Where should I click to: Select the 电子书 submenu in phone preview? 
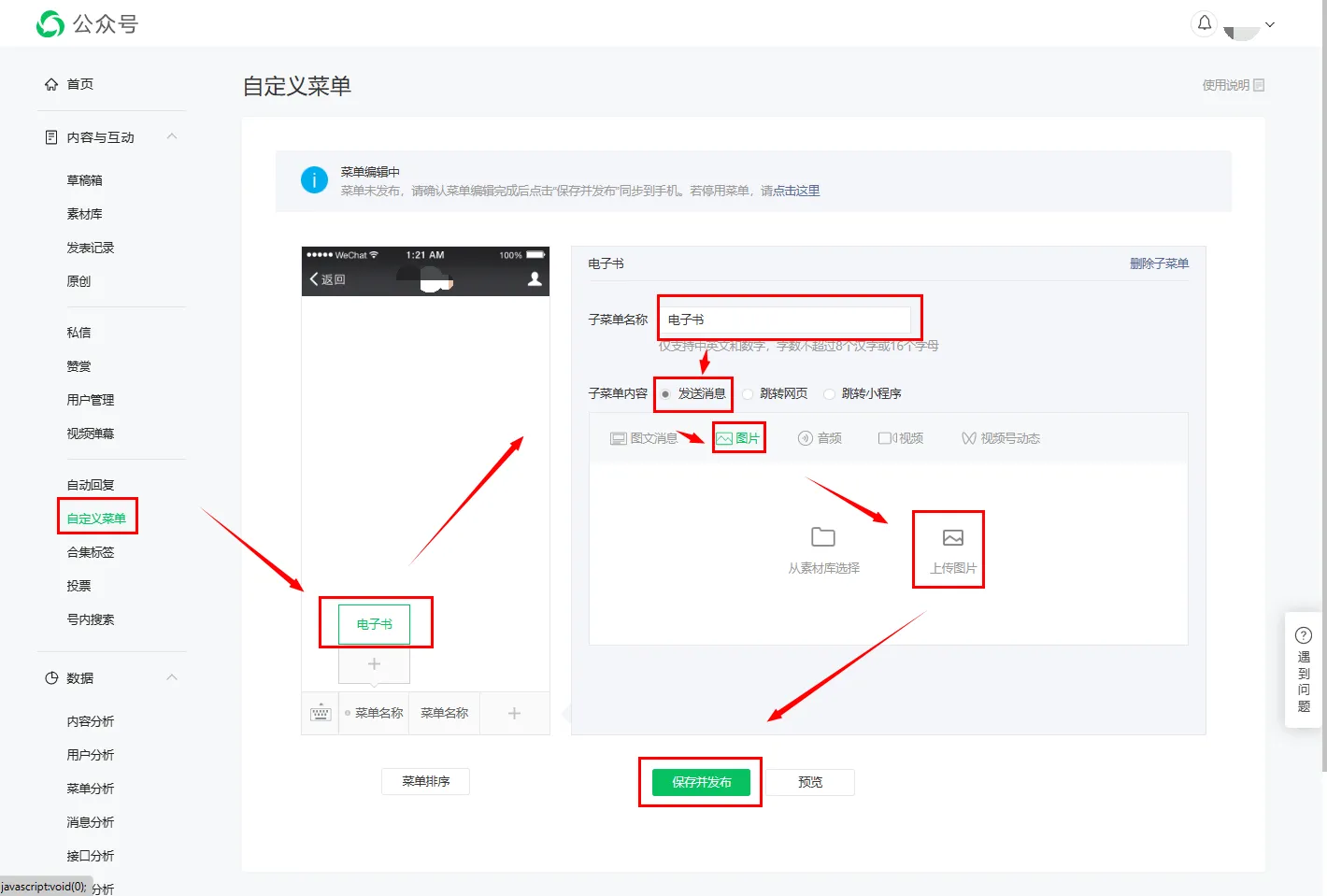(x=374, y=624)
